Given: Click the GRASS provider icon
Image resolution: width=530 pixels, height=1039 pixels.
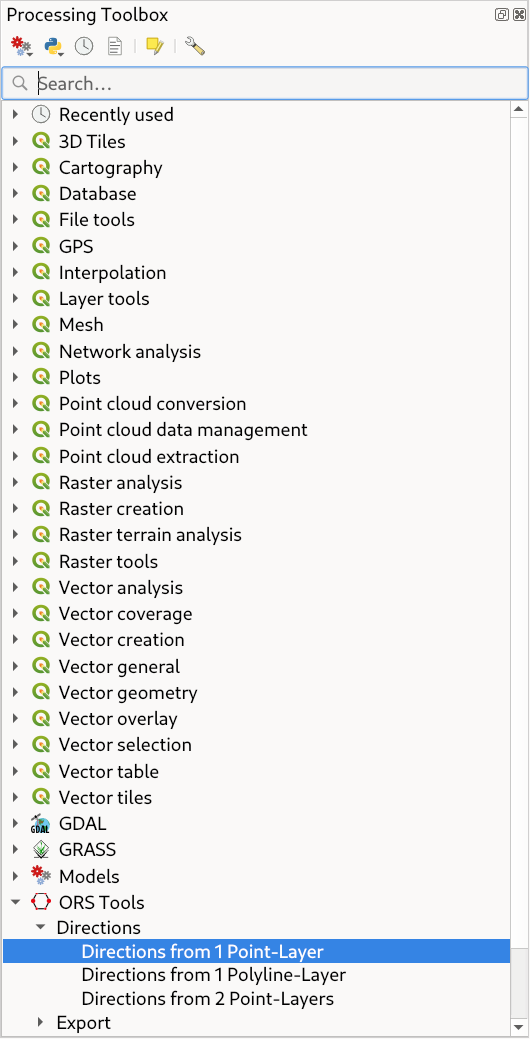Looking at the screenshot, I should click(x=40, y=849).
